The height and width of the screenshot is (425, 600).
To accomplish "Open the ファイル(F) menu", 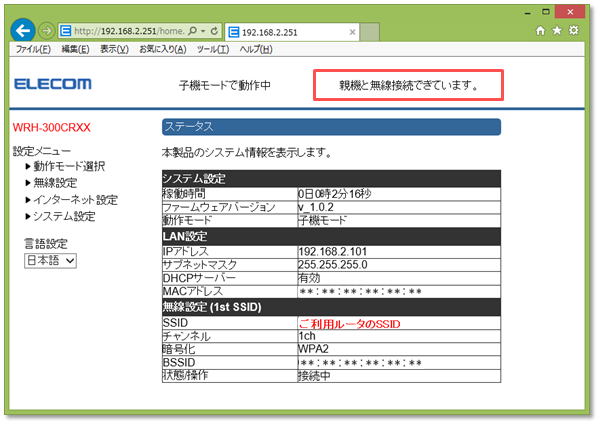I will click(33, 49).
